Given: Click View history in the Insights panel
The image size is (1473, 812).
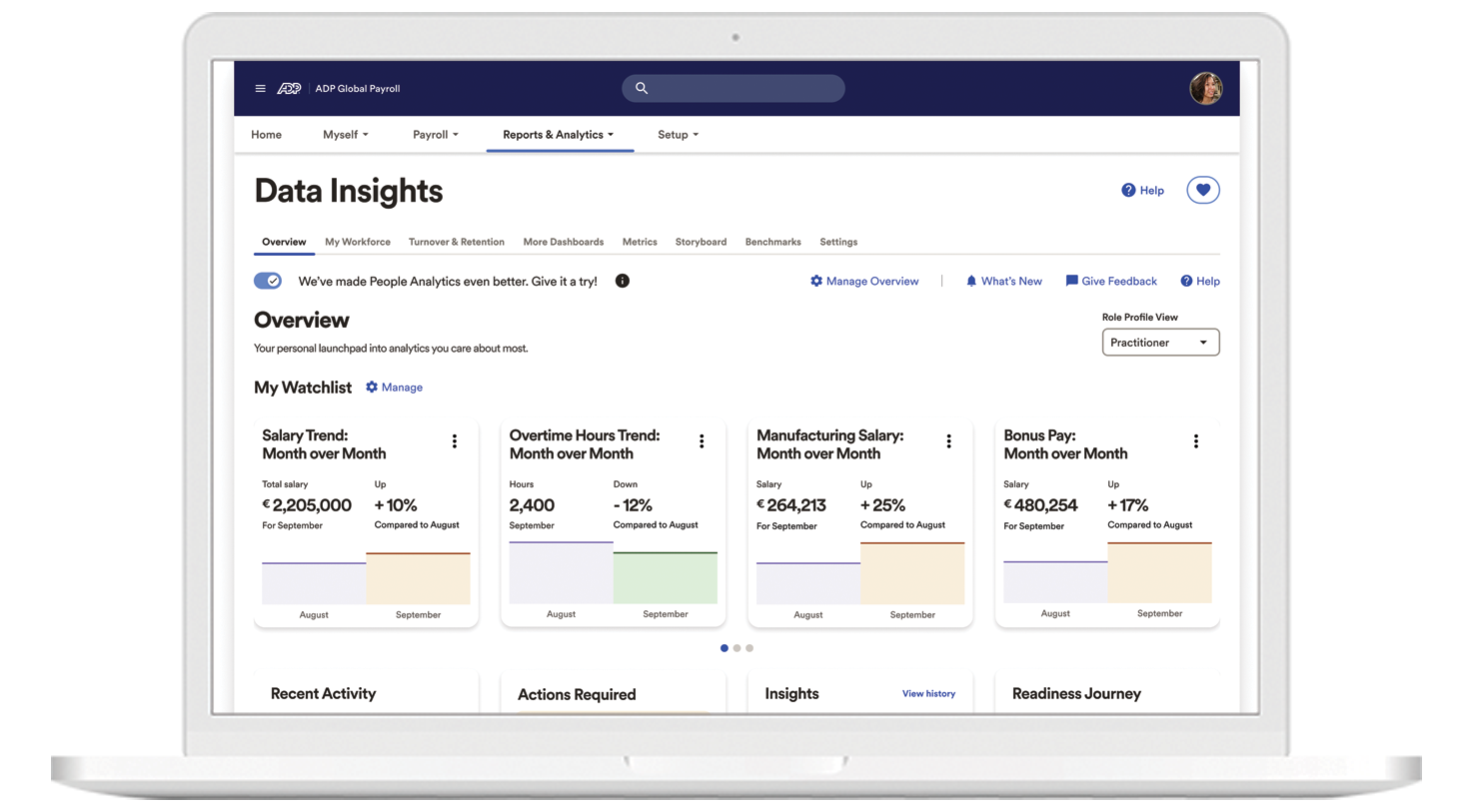Looking at the screenshot, I should click(928, 693).
